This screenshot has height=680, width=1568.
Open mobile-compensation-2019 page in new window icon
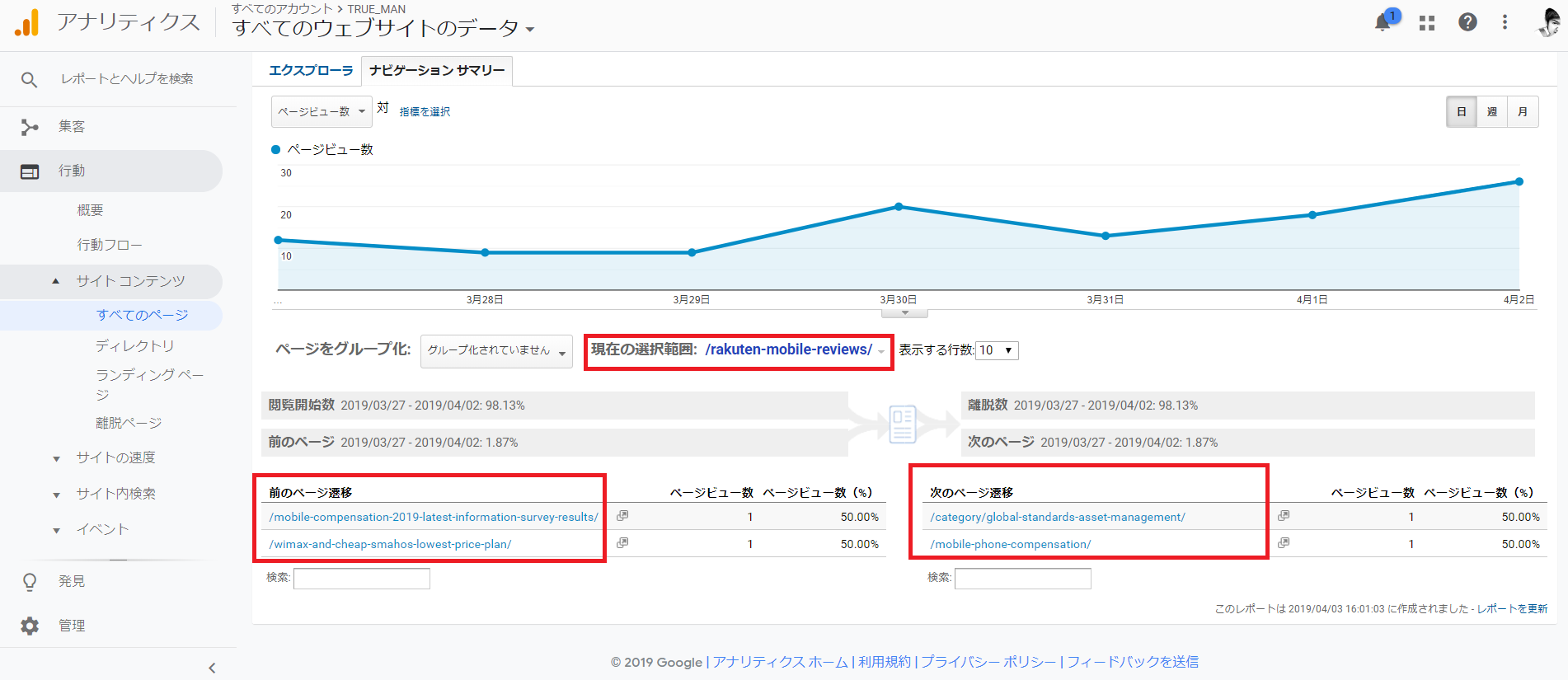(622, 516)
